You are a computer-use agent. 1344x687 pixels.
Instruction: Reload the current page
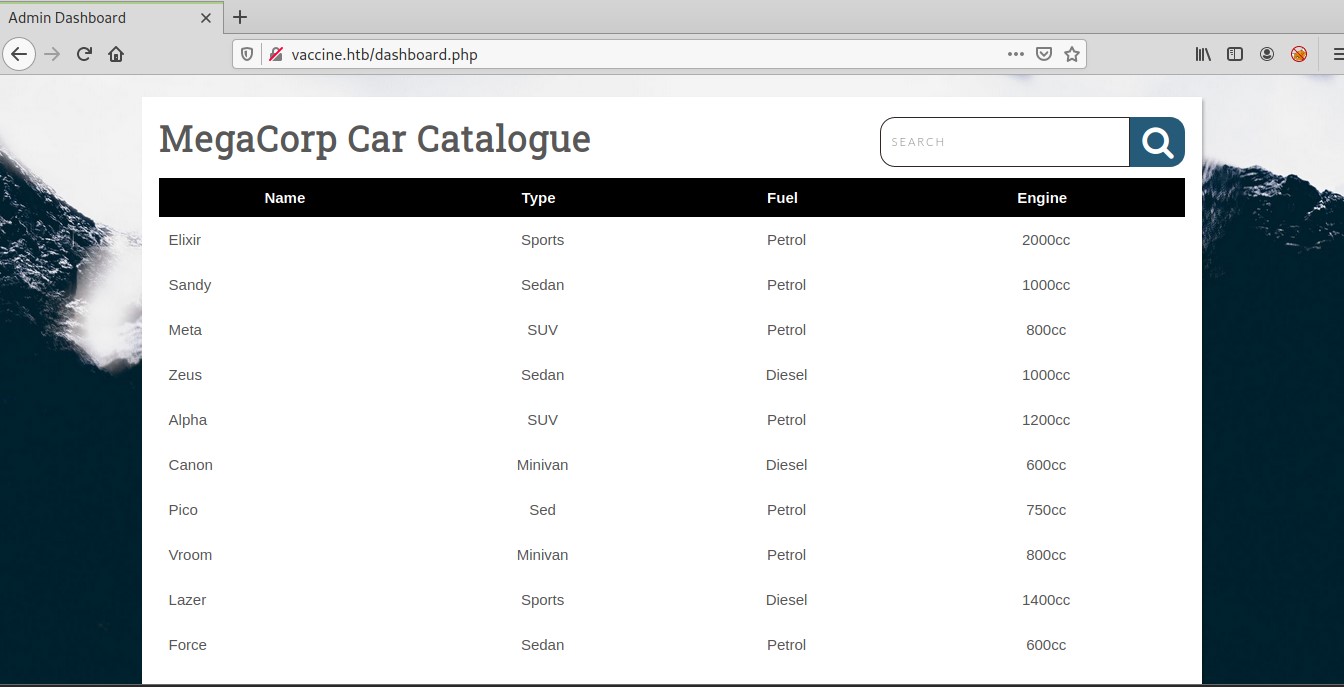[84, 54]
